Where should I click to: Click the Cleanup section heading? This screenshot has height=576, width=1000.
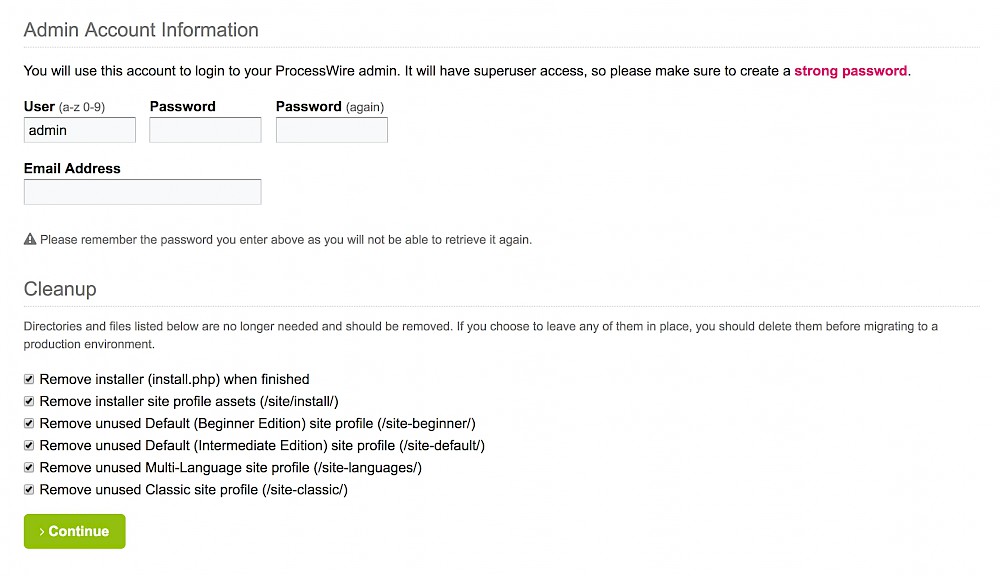pyautogui.click(x=59, y=289)
